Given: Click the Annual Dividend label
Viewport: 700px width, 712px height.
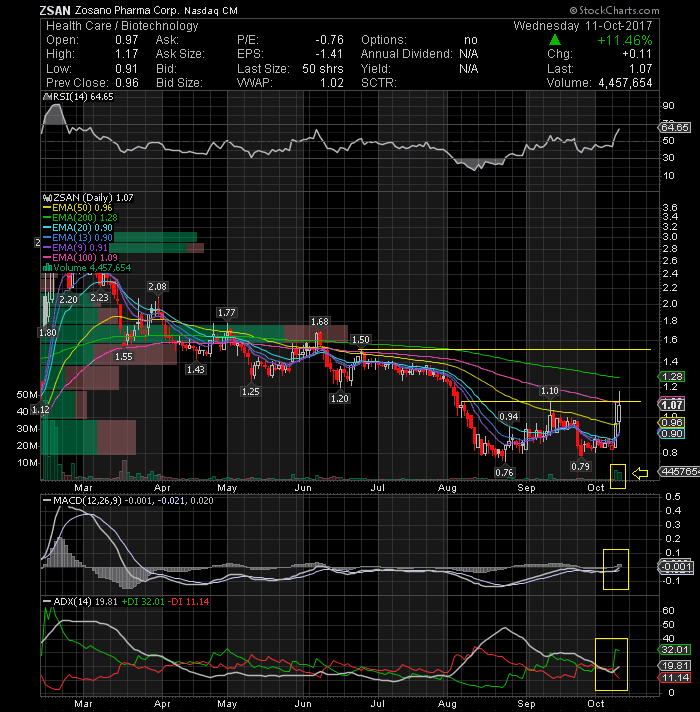Looking at the screenshot, I should pos(406,54).
